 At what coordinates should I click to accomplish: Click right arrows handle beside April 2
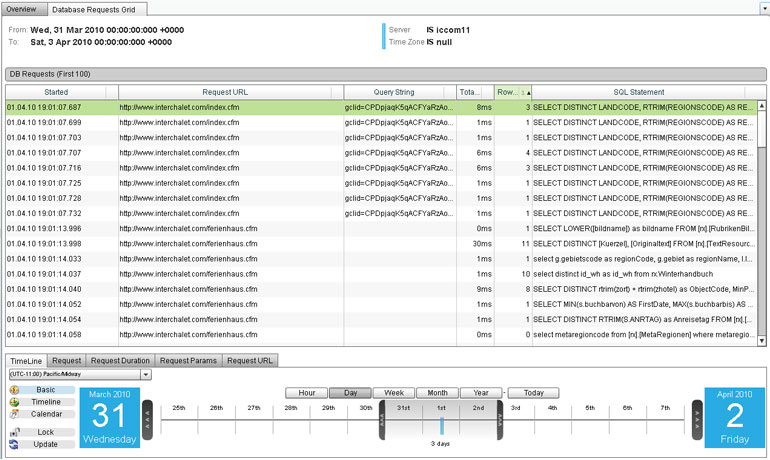(x=697, y=420)
